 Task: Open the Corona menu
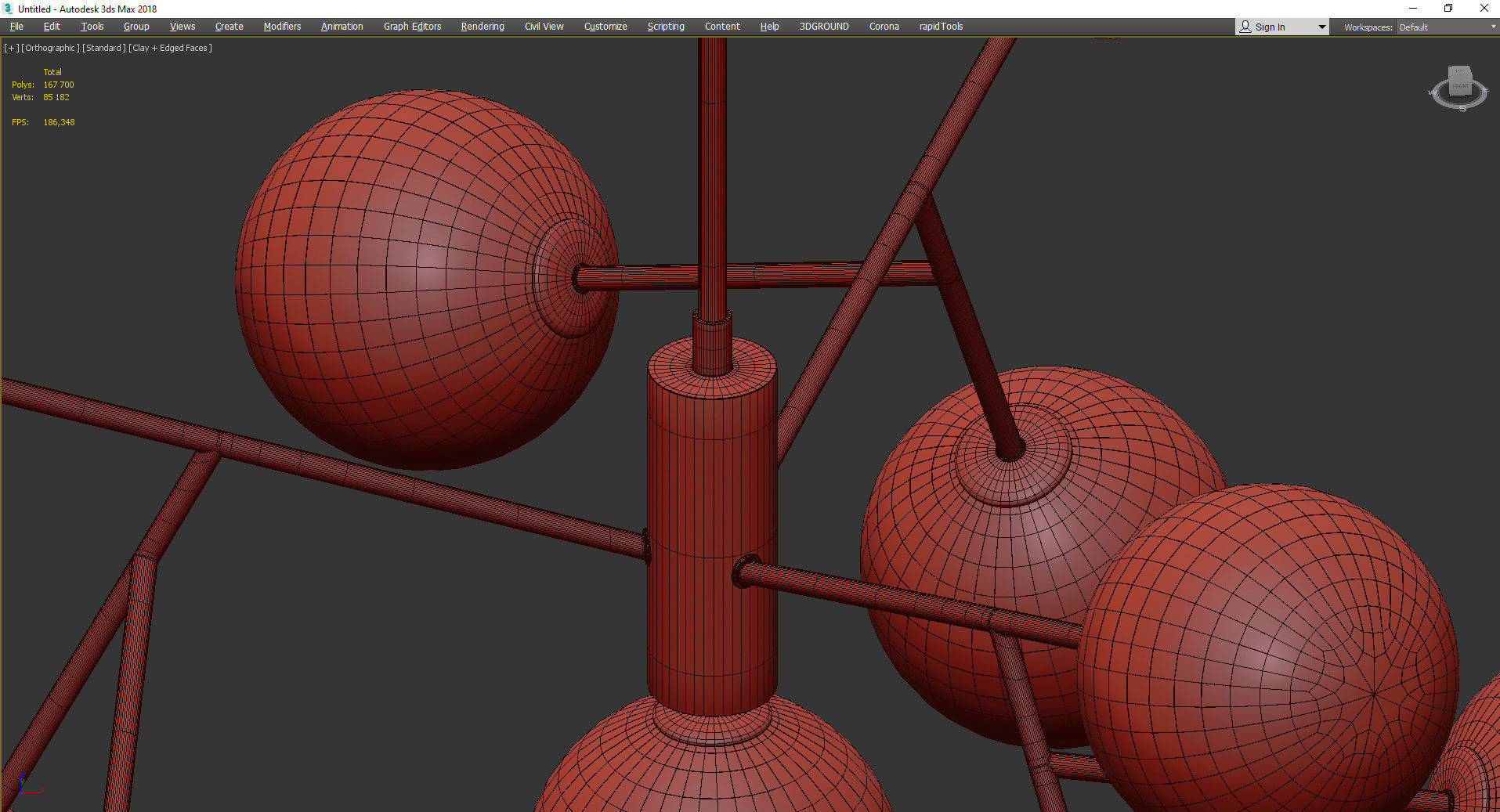pos(884,27)
